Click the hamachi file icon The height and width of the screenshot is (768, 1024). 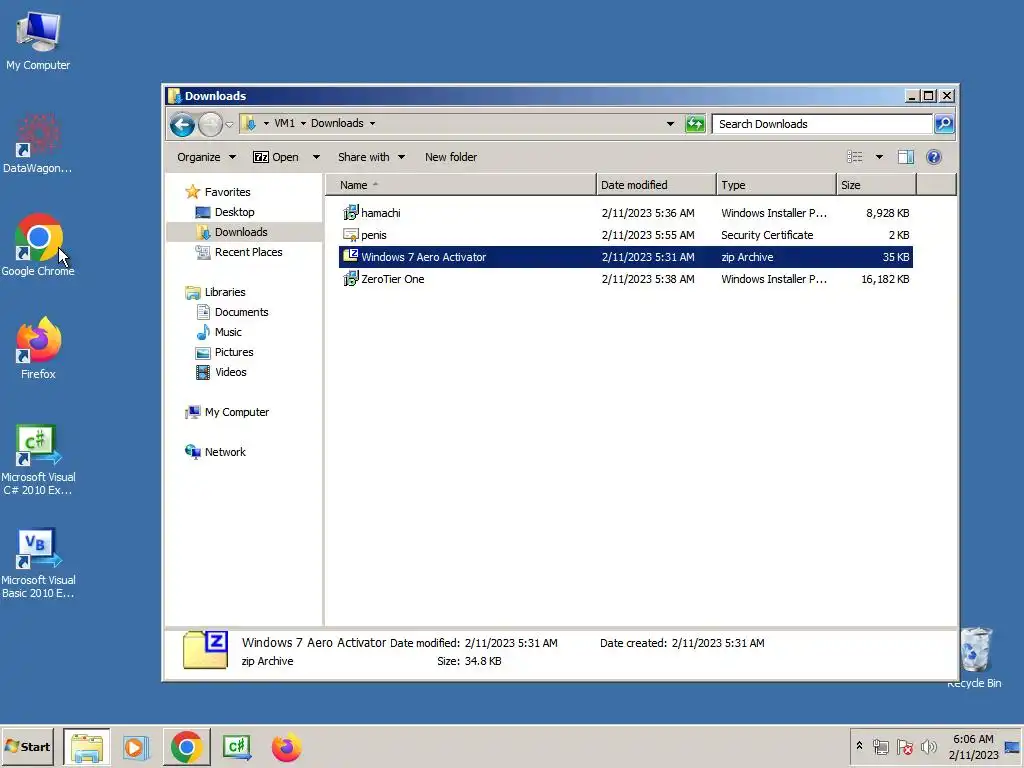pyautogui.click(x=351, y=212)
